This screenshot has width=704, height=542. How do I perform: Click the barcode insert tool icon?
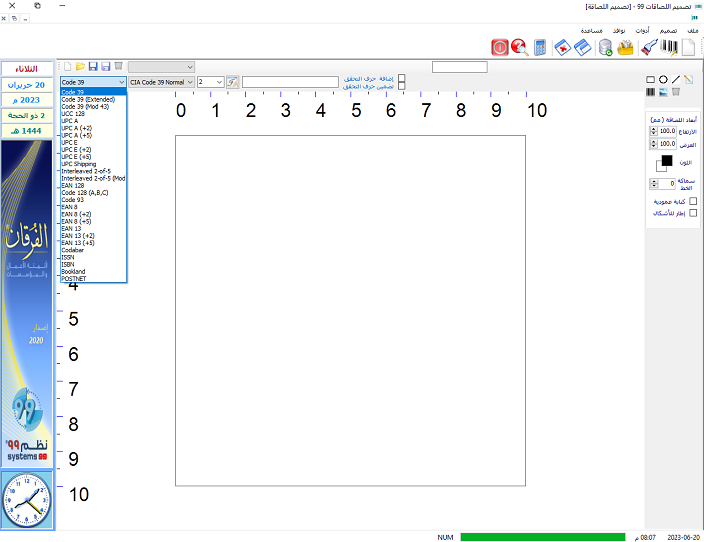point(651,92)
